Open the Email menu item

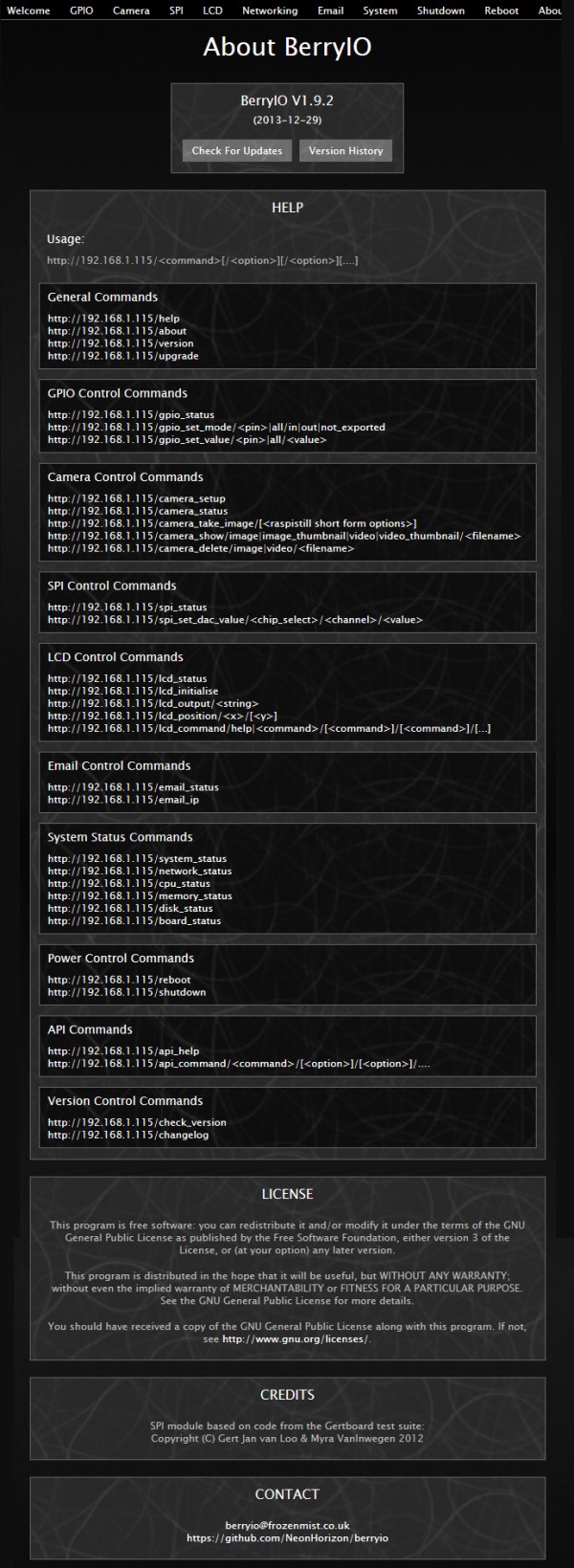330,11
